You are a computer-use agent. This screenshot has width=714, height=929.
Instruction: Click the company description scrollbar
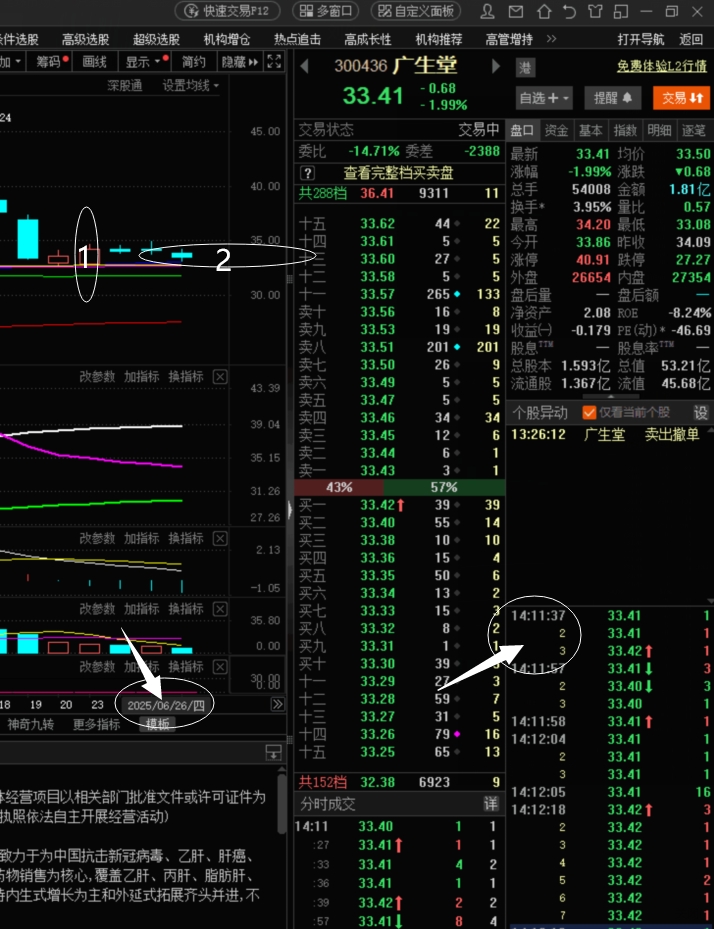[x=281, y=803]
